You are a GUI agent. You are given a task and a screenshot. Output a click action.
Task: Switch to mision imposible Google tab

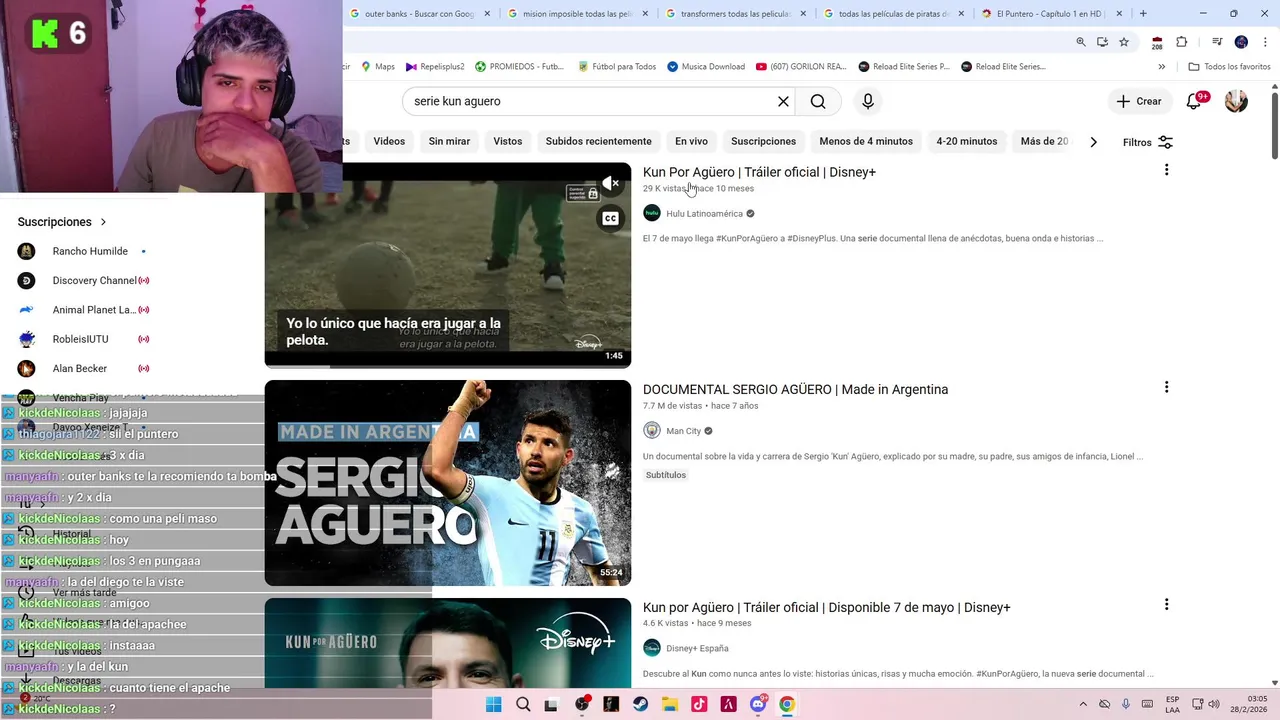pyautogui.click(x=577, y=14)
